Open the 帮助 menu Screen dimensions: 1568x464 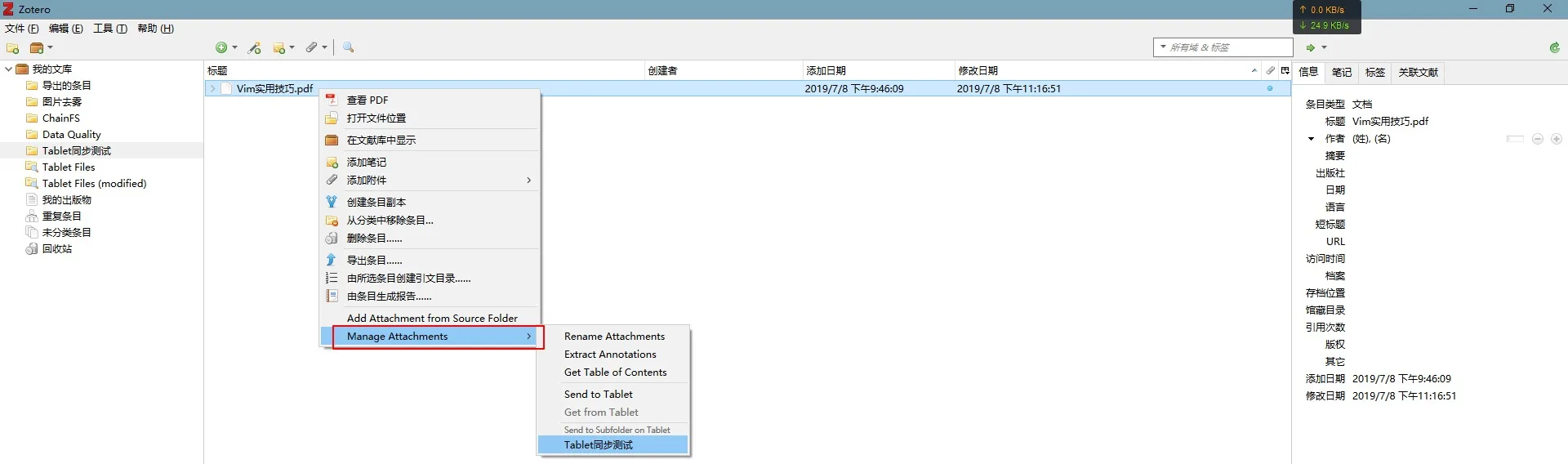156,29
